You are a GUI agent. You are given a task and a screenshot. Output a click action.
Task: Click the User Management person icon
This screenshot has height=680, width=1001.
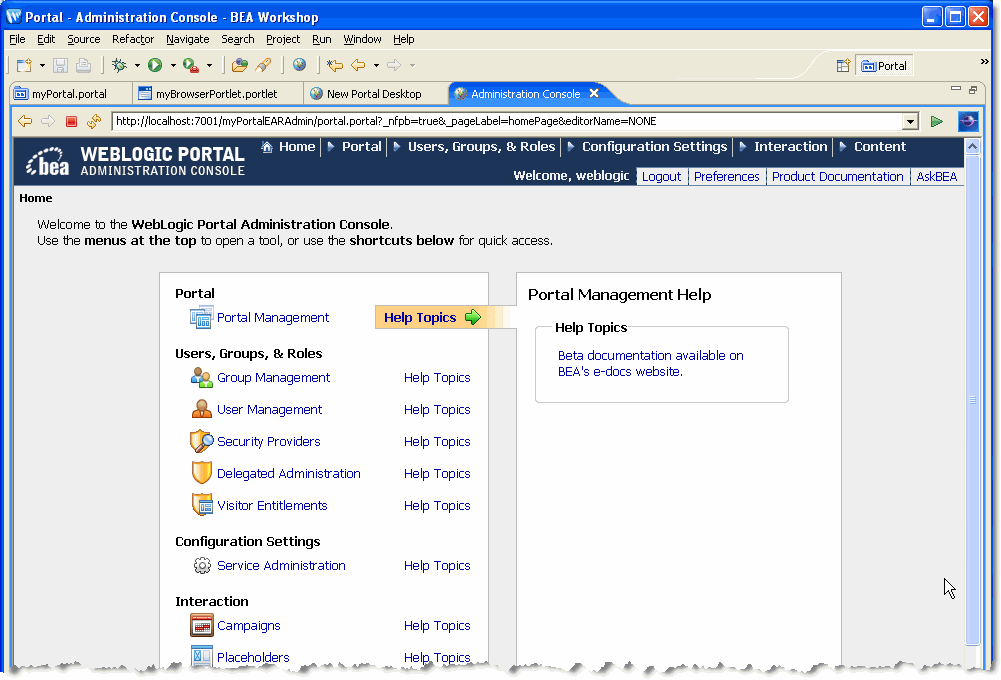pos(202,409)
